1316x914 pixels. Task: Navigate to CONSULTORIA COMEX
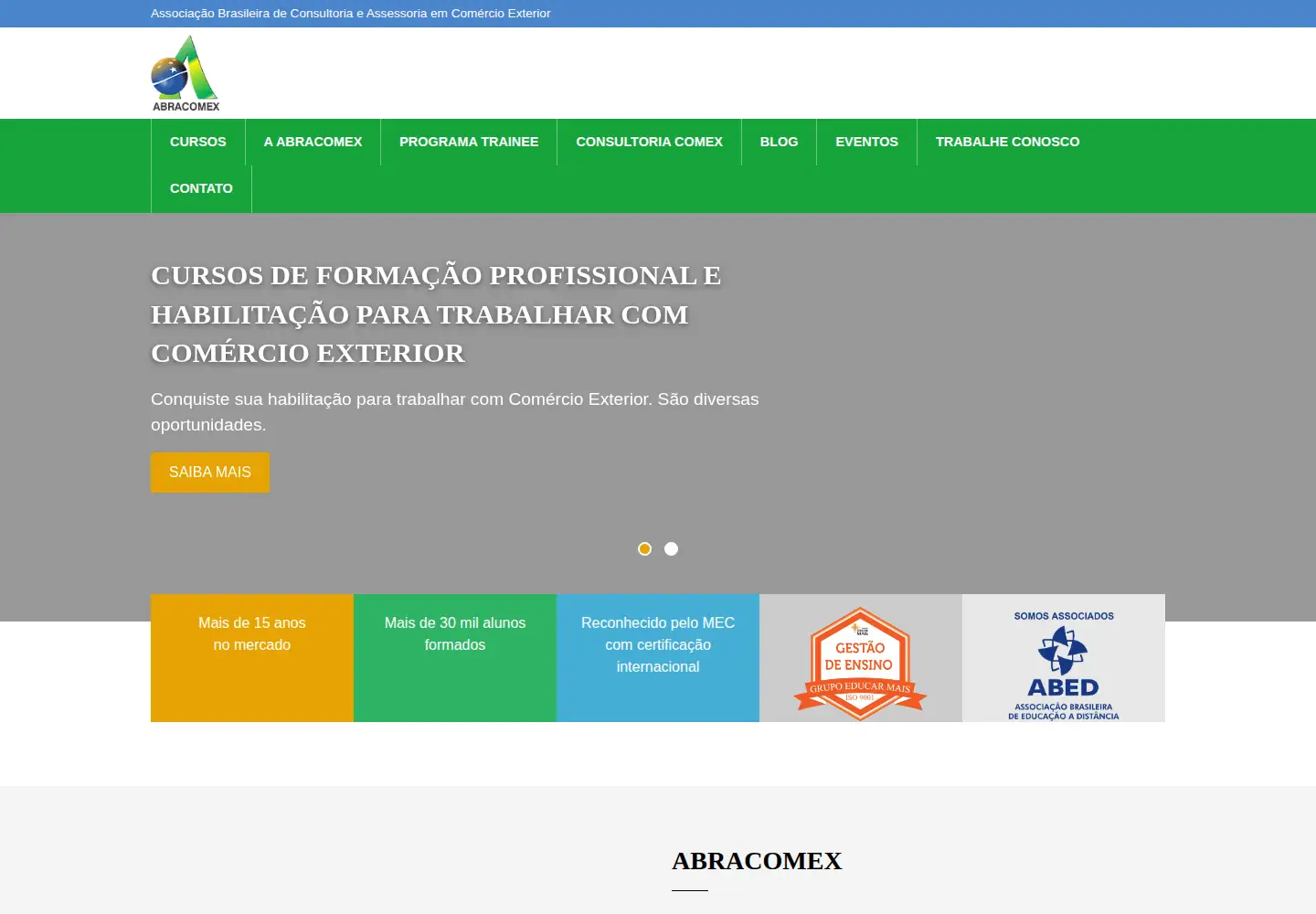click(649, 142)
